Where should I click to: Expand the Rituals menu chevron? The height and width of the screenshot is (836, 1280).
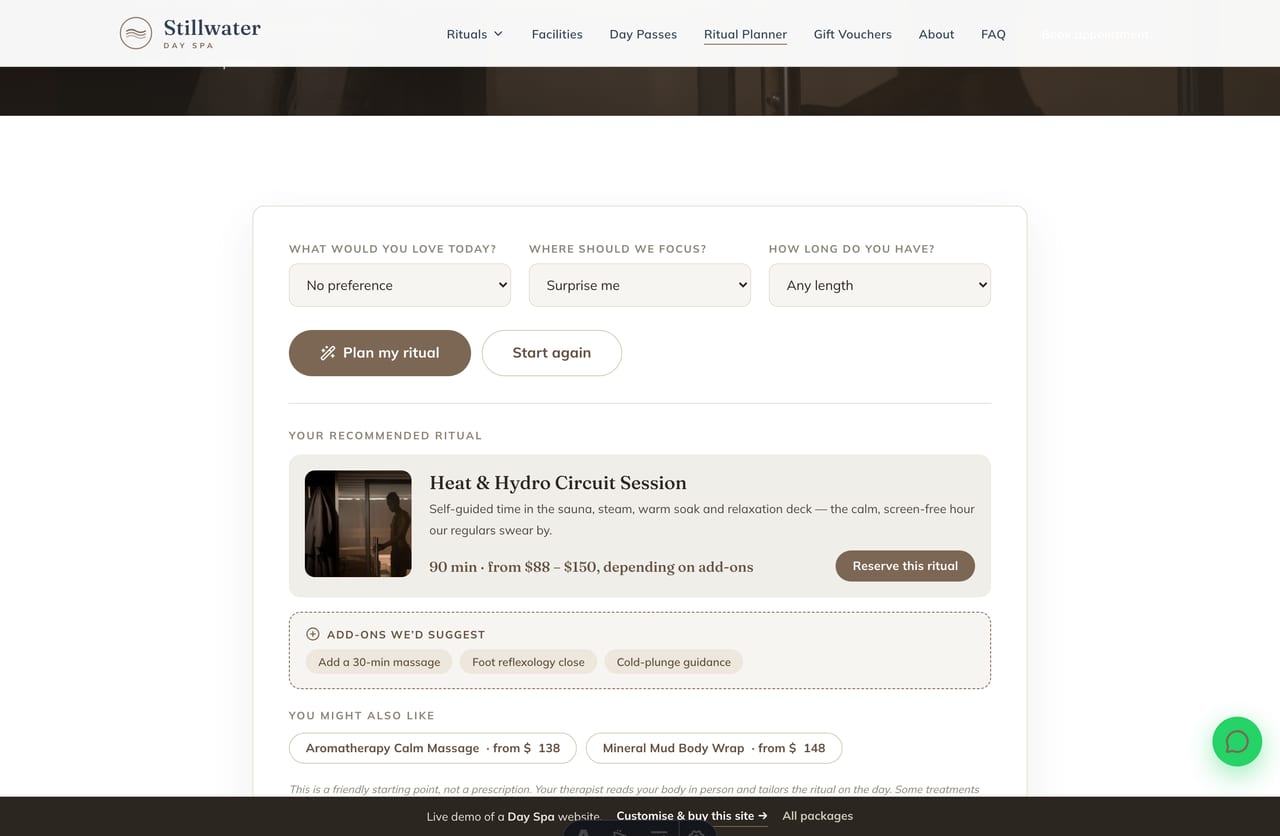pos(498,34)
